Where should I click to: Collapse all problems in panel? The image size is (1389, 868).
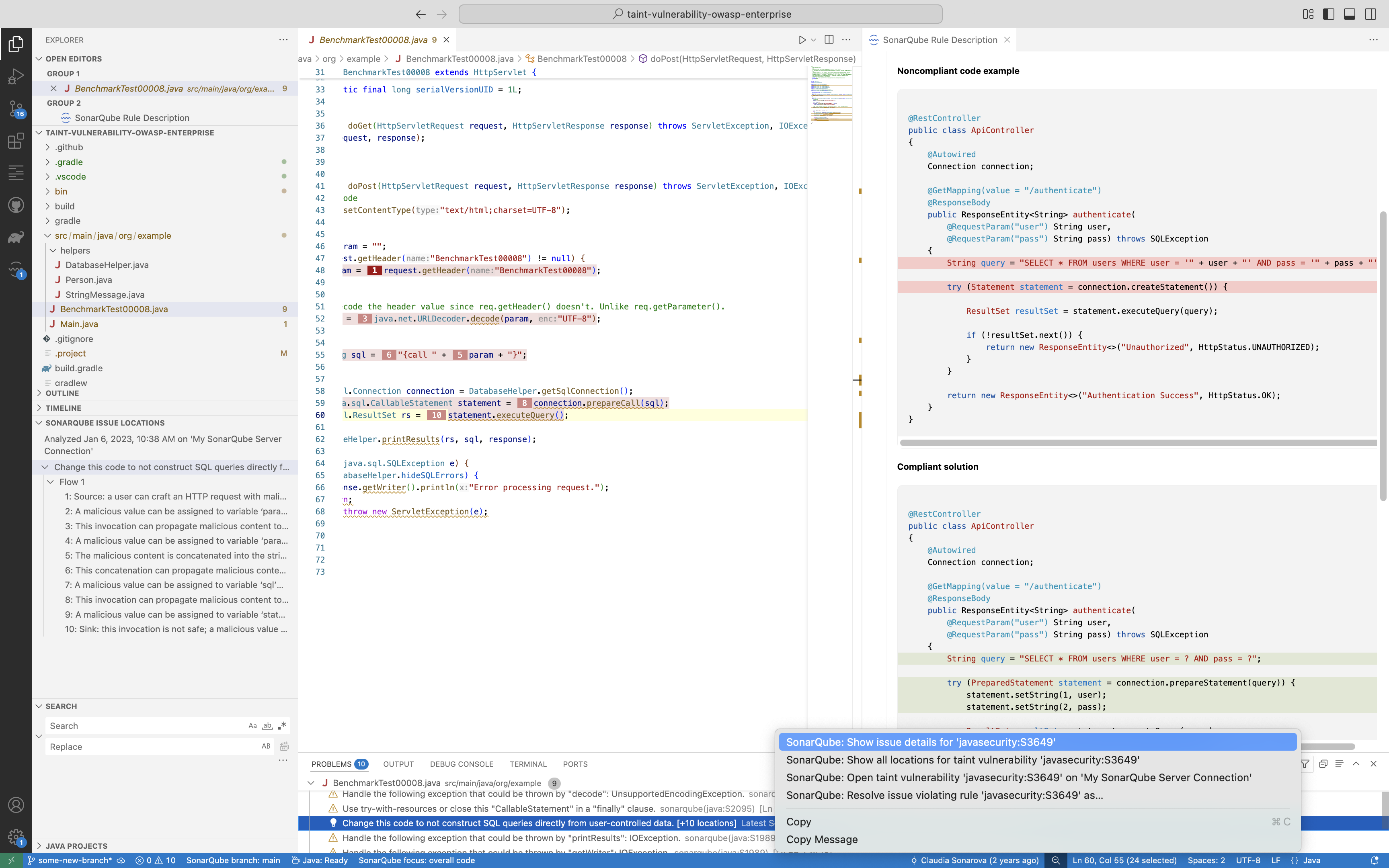tap(1323, 764)
